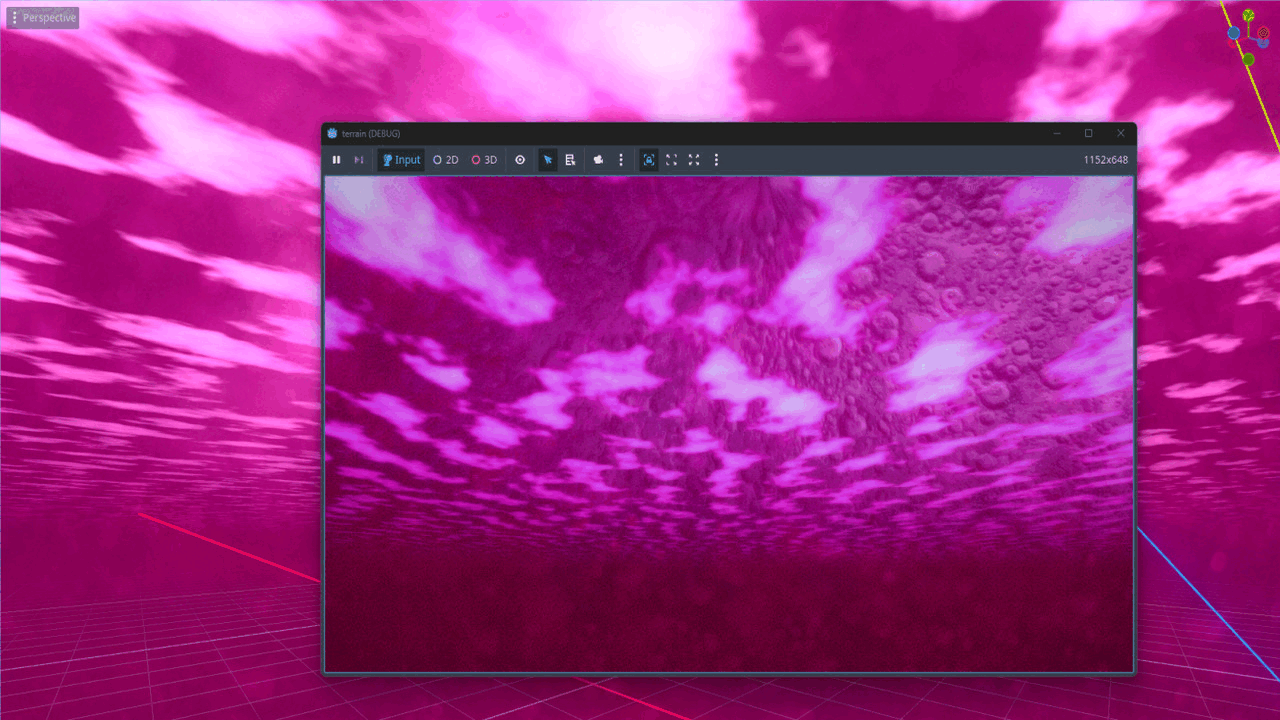Click the top green Y axis gizmo handle
1280x720 pixels.
(x=1248, y=15)
